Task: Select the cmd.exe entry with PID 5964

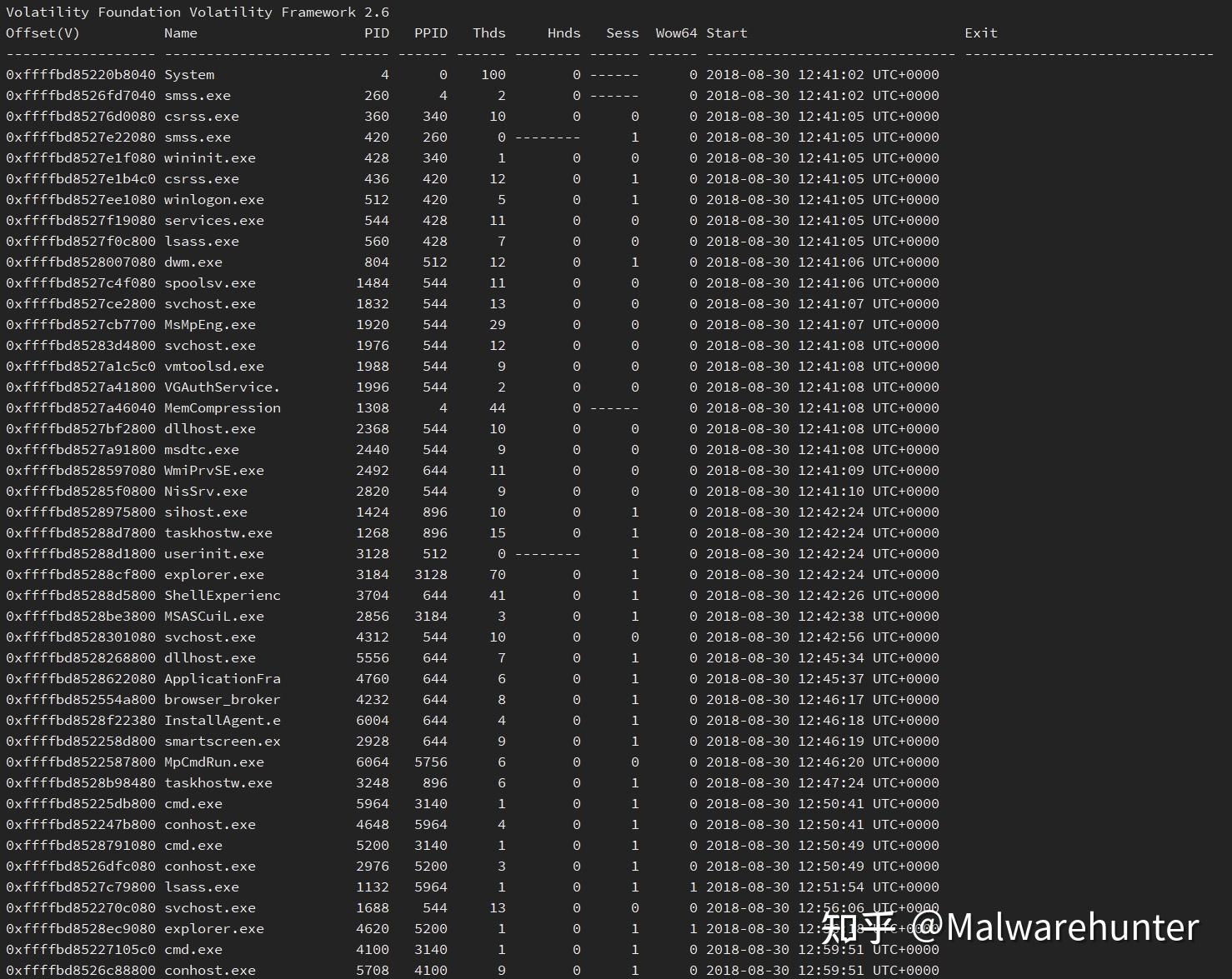Action: 194,803
